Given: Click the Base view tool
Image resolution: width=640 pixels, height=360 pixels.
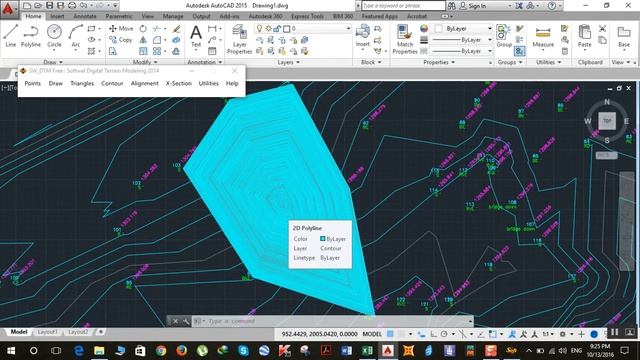Looking at the screenshot, I should point(624,37).
